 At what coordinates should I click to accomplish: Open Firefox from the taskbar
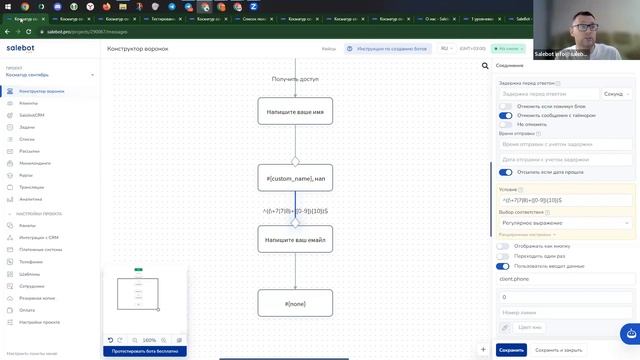[106, 7]
